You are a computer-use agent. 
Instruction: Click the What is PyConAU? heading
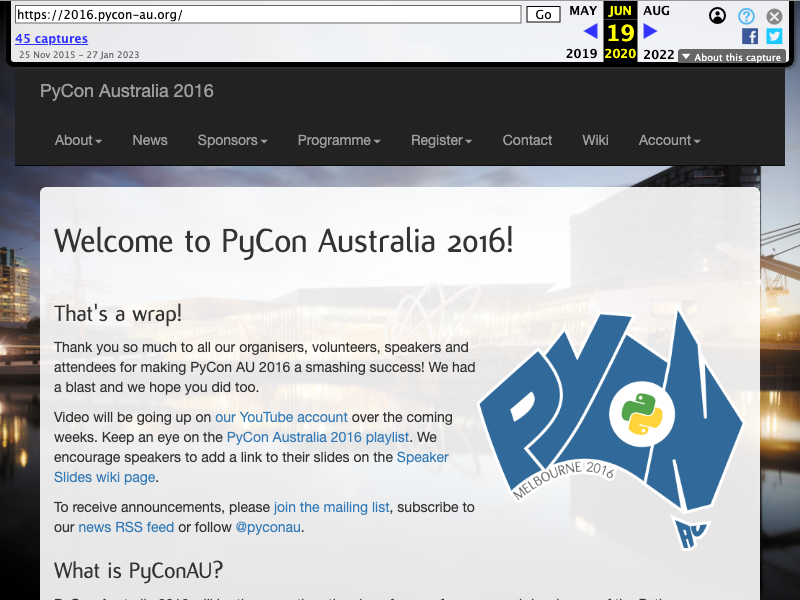138,570
